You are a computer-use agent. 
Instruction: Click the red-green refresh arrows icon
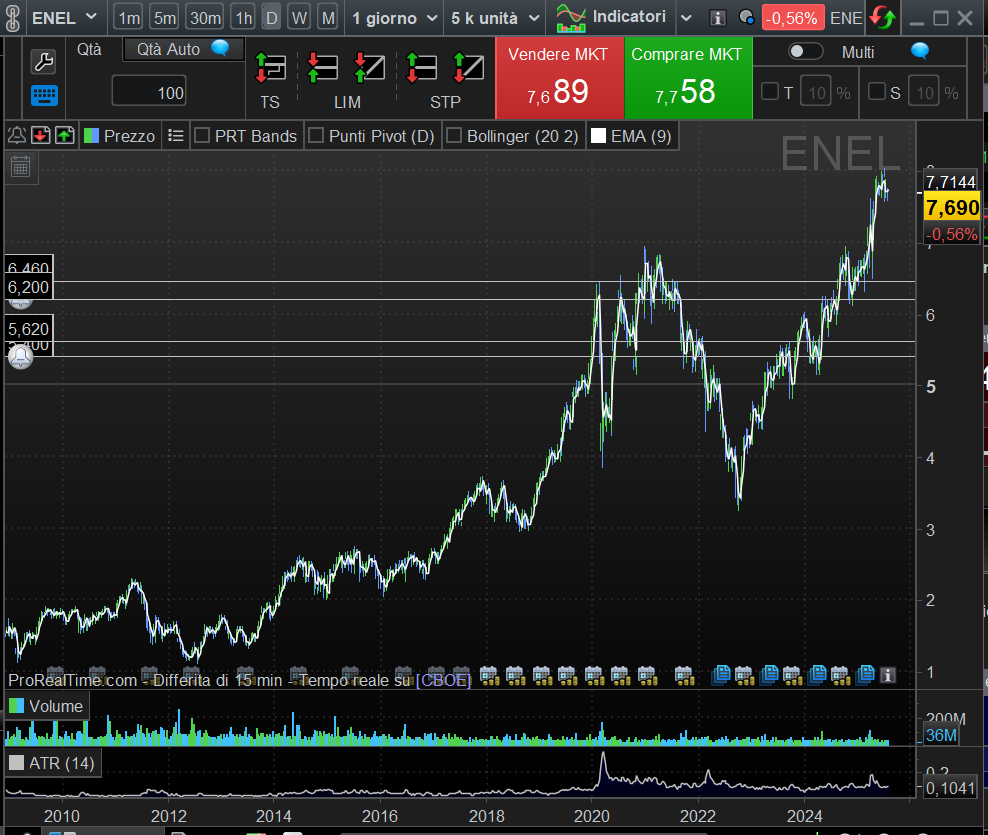tap(881, 18)
